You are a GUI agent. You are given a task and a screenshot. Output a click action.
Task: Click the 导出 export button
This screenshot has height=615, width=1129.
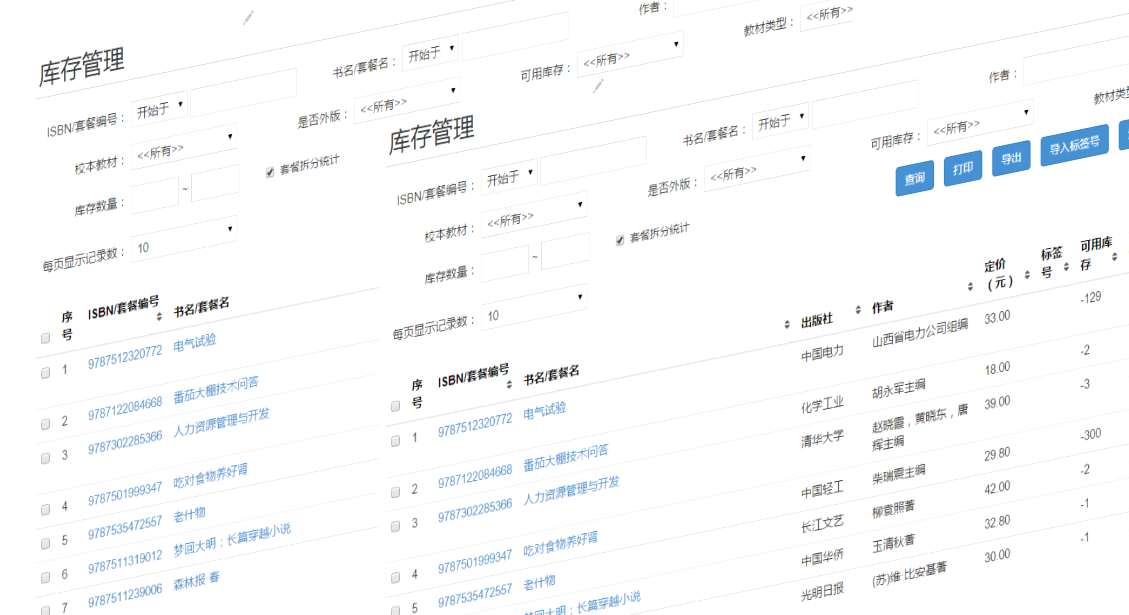tap(1011, 159)
